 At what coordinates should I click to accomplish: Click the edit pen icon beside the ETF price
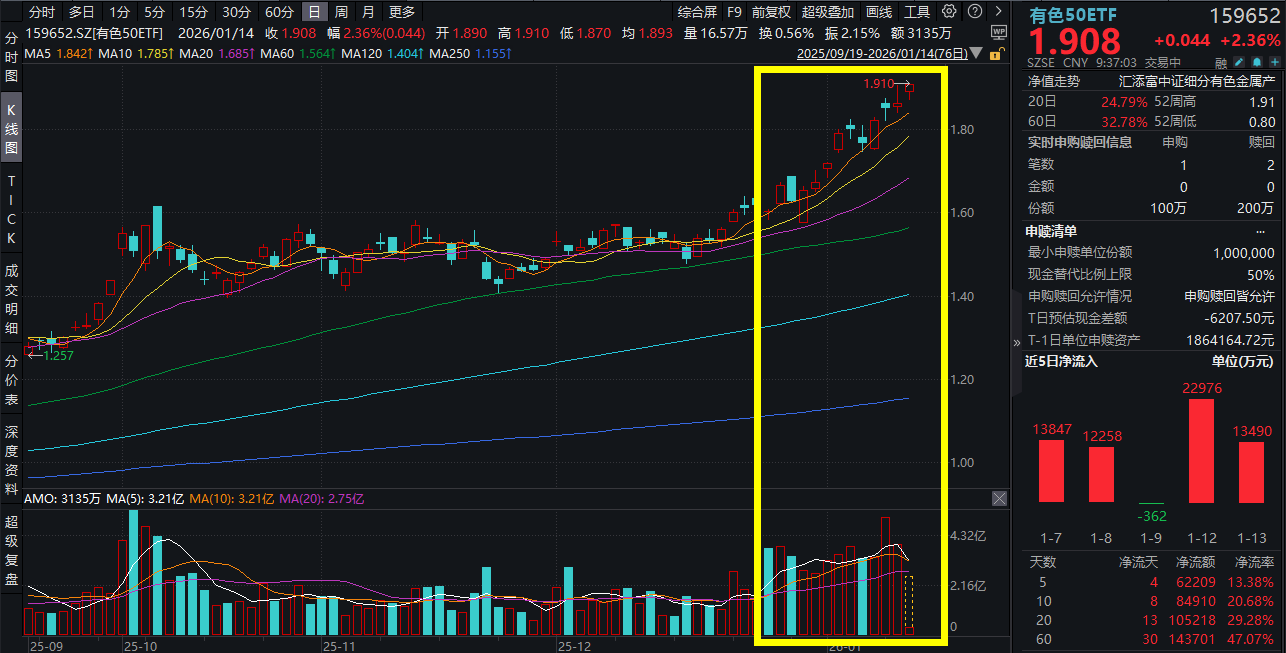1238,62
